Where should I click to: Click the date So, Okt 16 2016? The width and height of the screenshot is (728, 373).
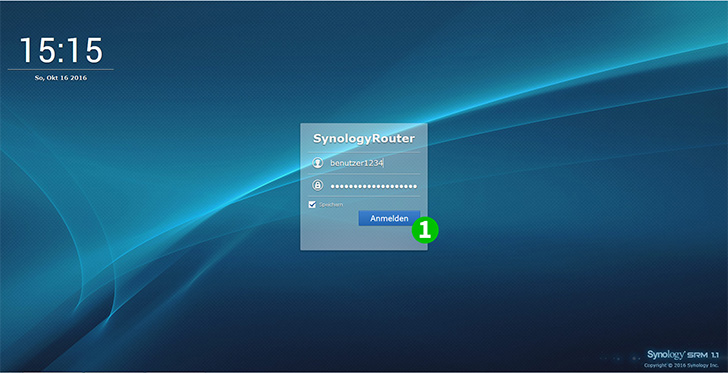coord(61,78)
